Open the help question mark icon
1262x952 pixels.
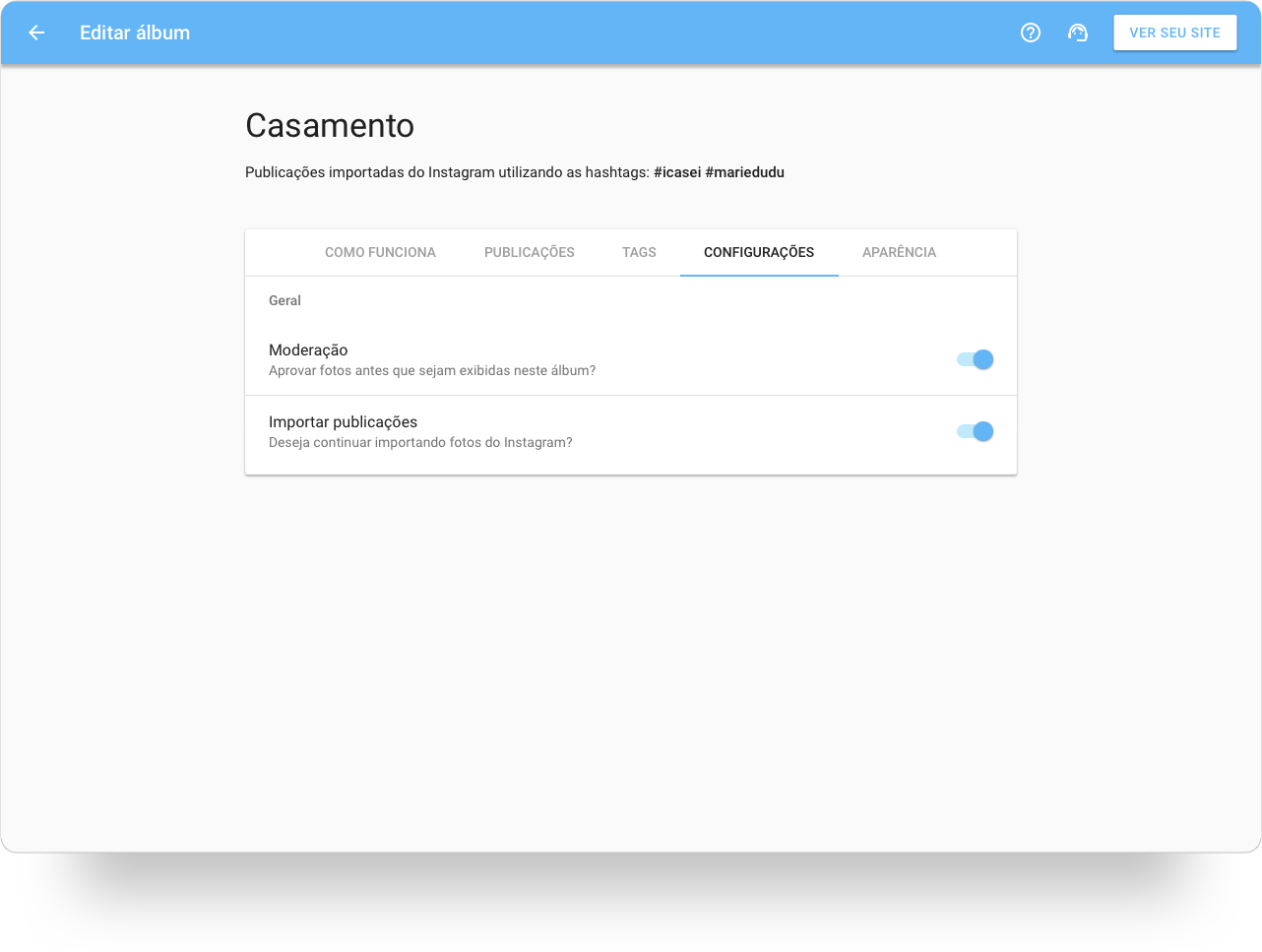pyautogui.click(x=1031, y=32)
